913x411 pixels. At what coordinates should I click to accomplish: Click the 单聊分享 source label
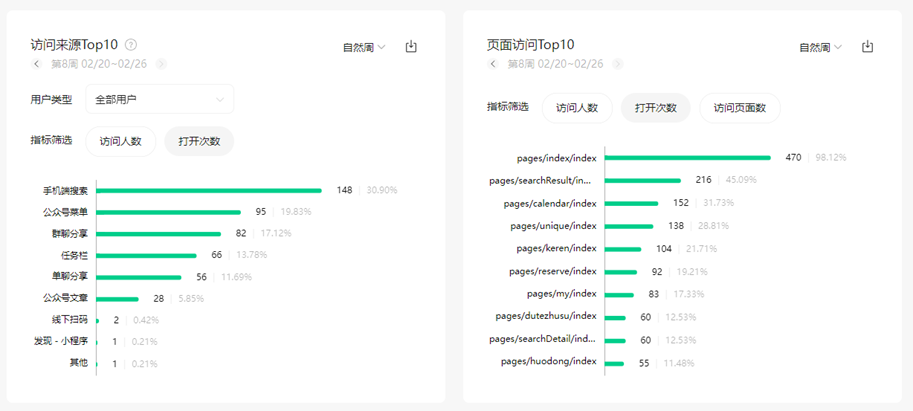(x=69, y=277)
